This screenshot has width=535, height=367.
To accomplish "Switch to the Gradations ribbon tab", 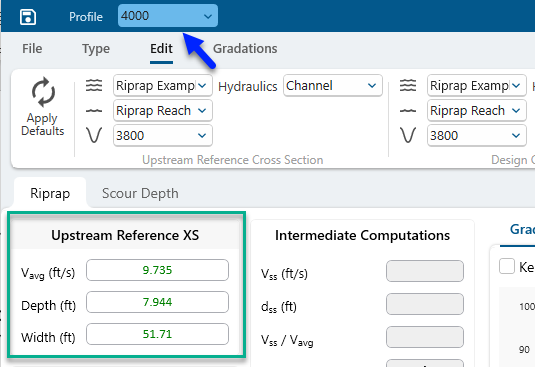I will tap(245, 48).
